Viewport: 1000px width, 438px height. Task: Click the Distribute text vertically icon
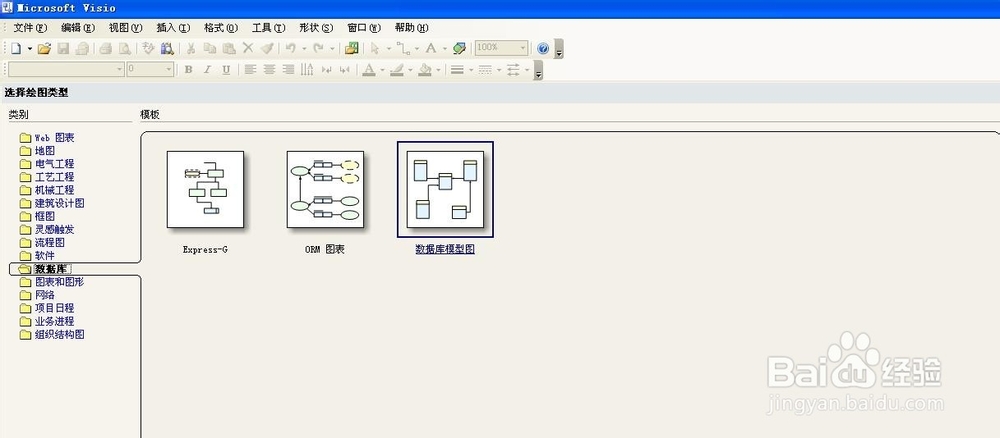(x=307, y=69)
